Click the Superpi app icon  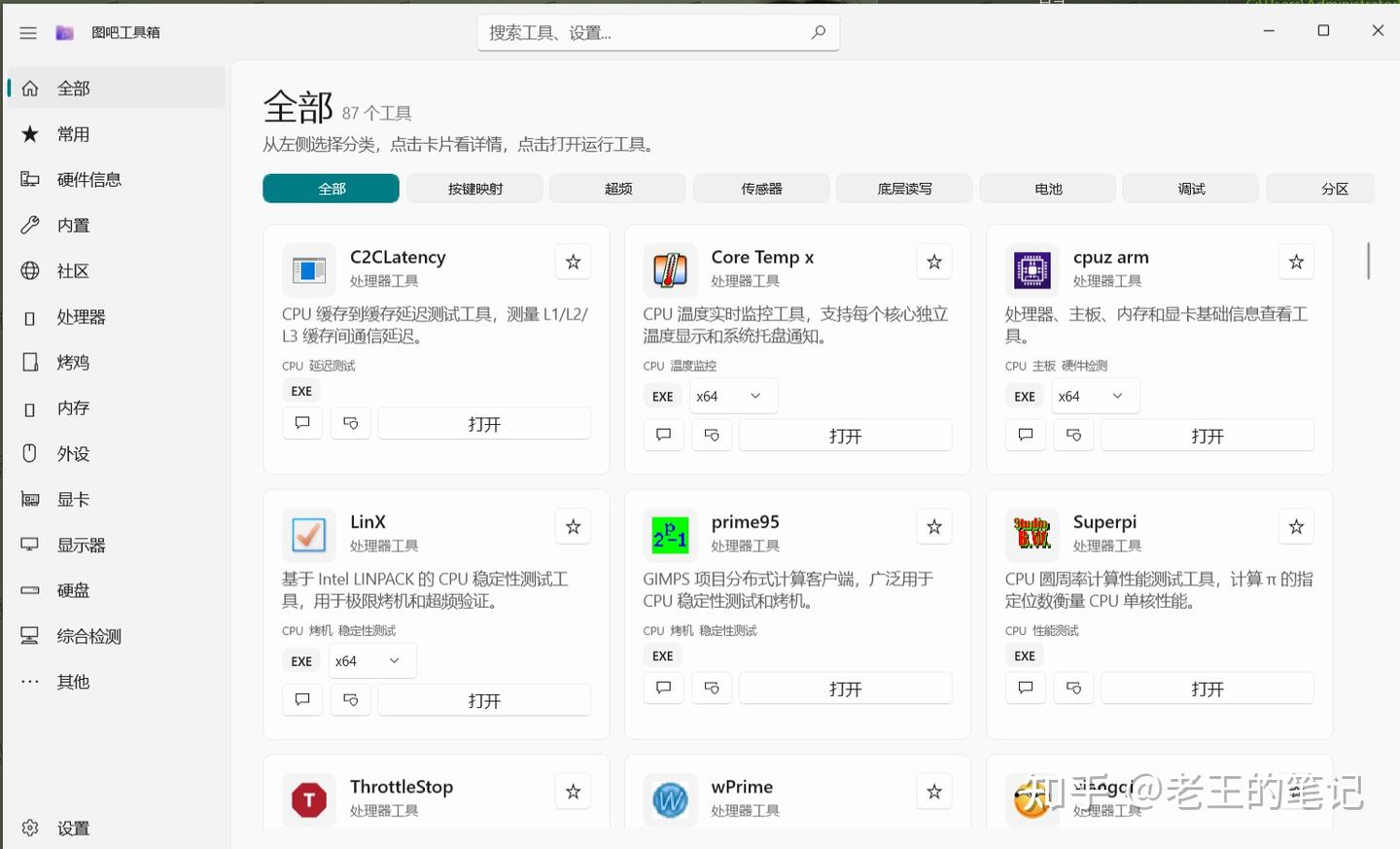(x=1032, y=534)
